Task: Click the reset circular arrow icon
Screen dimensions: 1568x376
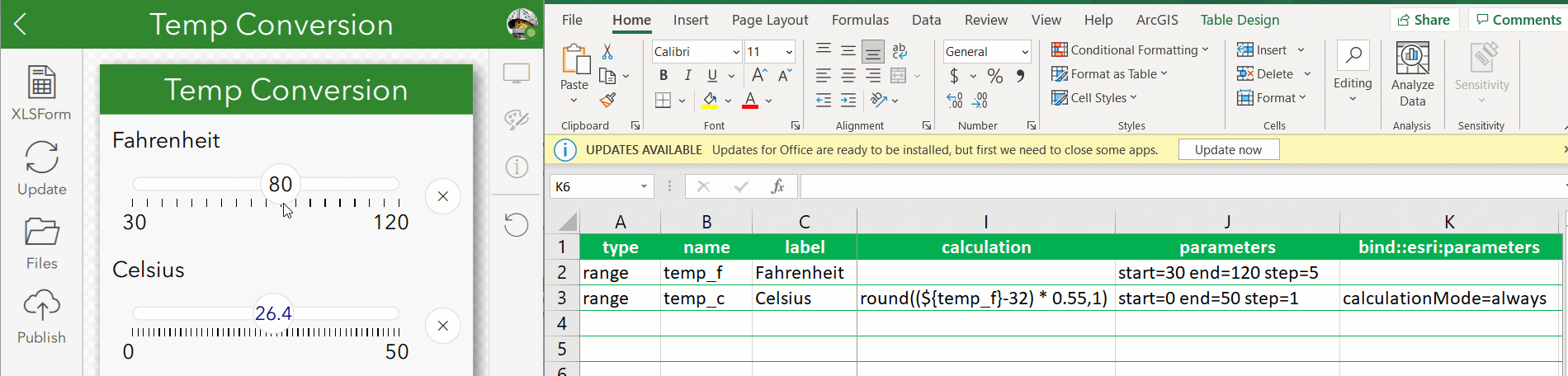Action: click(517, 224)
